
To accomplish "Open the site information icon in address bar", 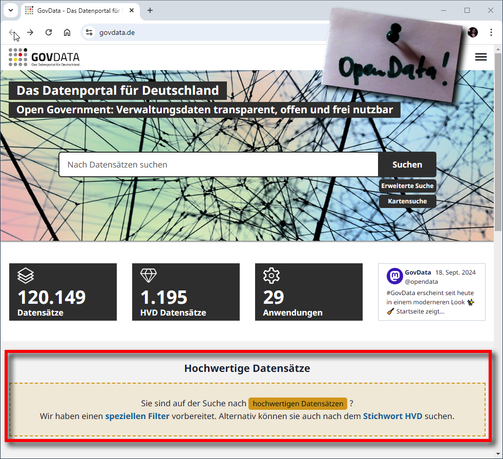I will (89, 32).
